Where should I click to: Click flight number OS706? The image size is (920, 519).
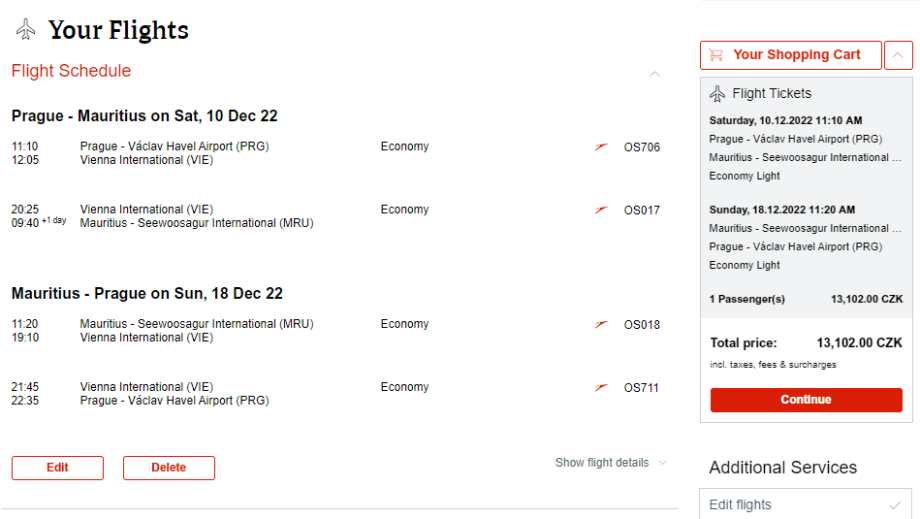coord(642,147)
